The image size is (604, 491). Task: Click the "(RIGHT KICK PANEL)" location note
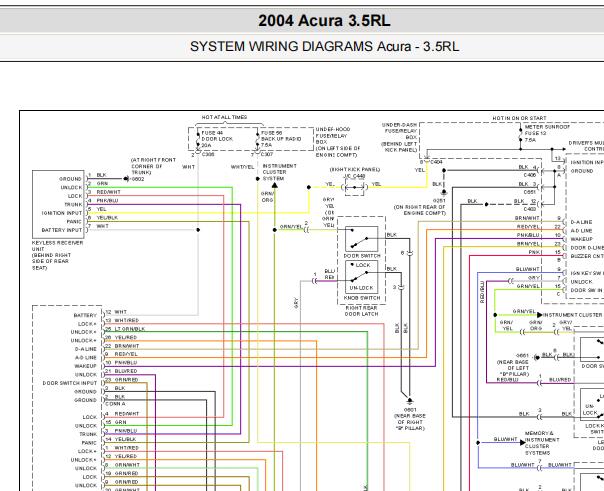click(x=355, y=169)
